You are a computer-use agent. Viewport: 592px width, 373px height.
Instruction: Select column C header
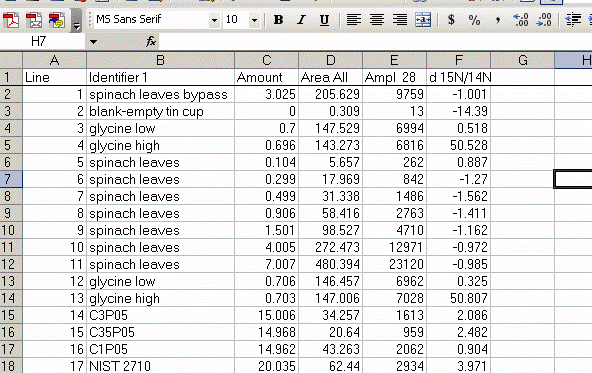tap(267, 60)
